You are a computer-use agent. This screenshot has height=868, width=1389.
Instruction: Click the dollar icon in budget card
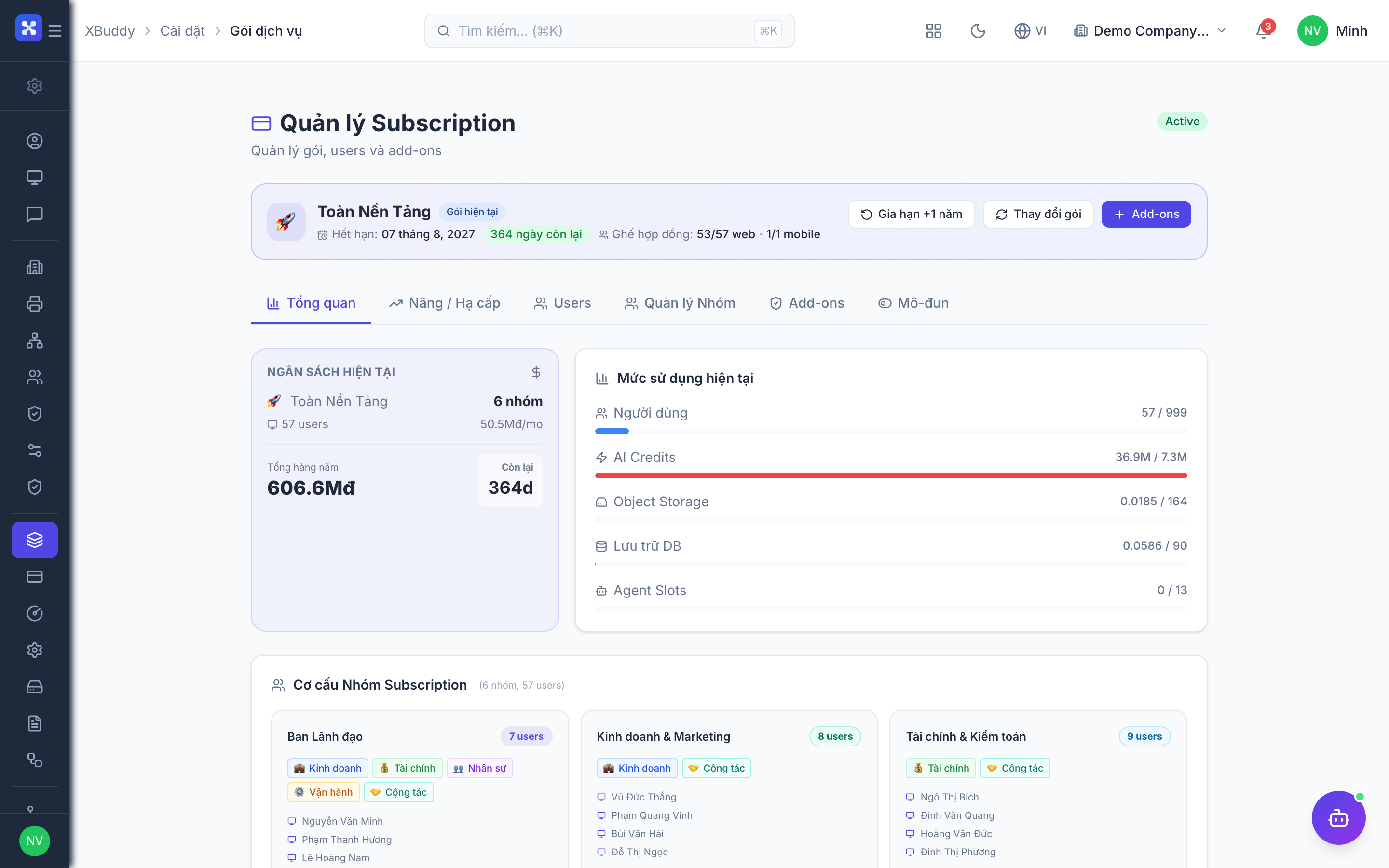point(536,373)
